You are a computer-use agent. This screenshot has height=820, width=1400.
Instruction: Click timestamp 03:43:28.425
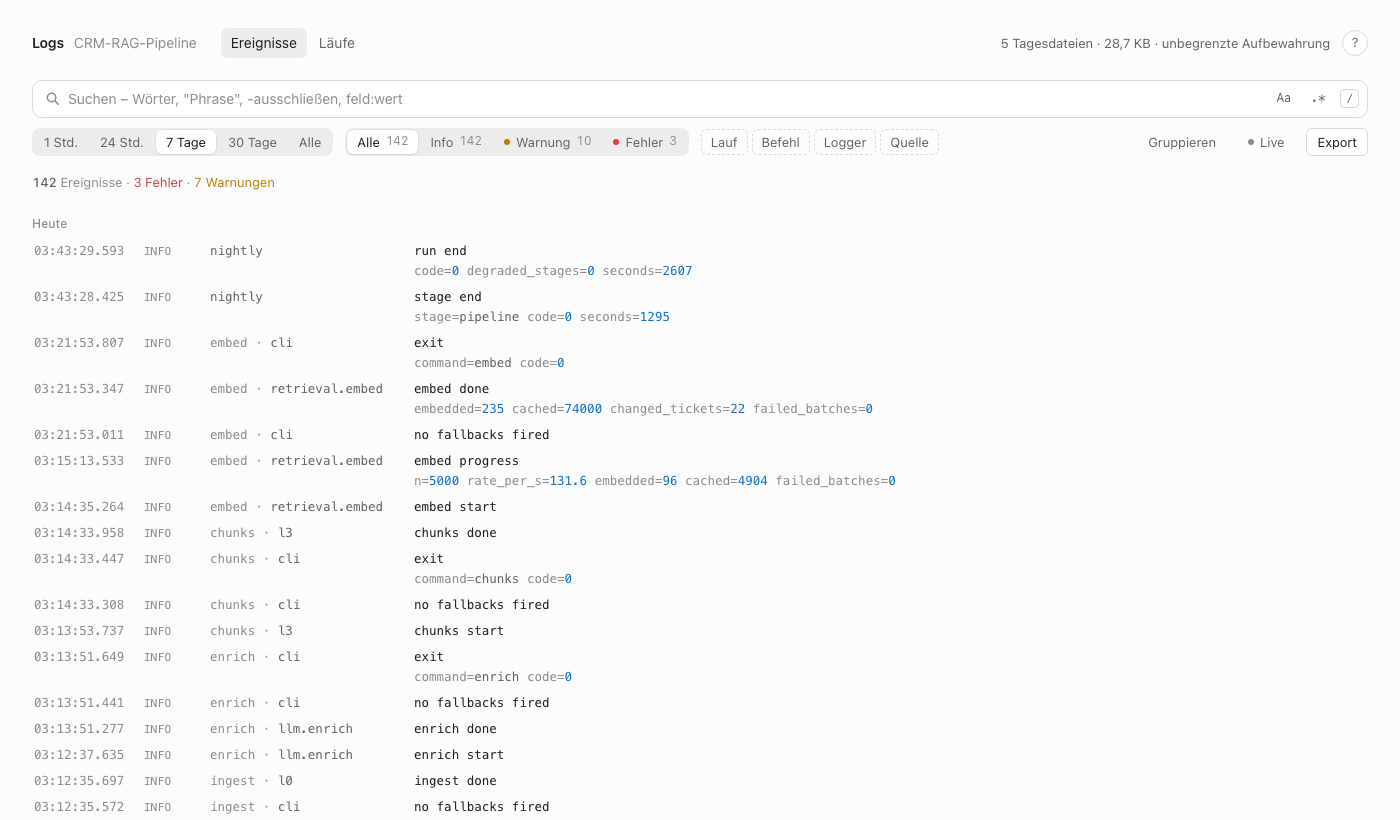tap(79, 297)
